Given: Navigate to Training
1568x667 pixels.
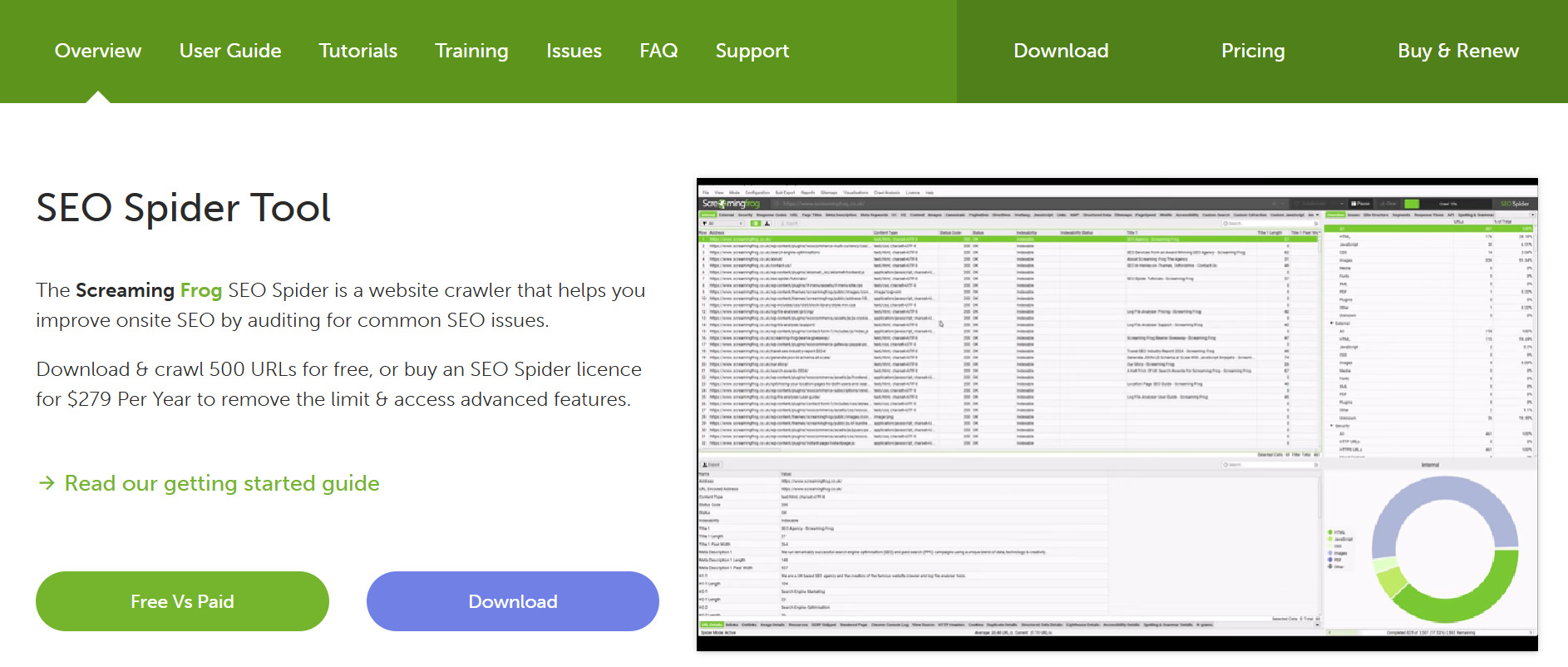Looking at the screenshot, I should pos(471,51).
